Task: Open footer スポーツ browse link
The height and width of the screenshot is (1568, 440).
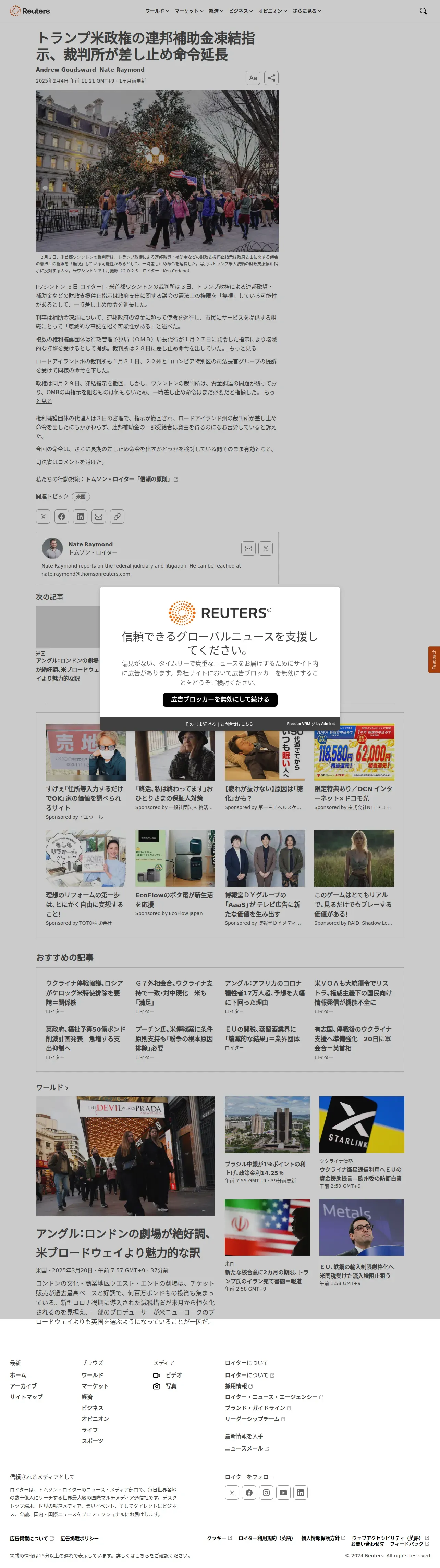Action: coord(93,1441)
